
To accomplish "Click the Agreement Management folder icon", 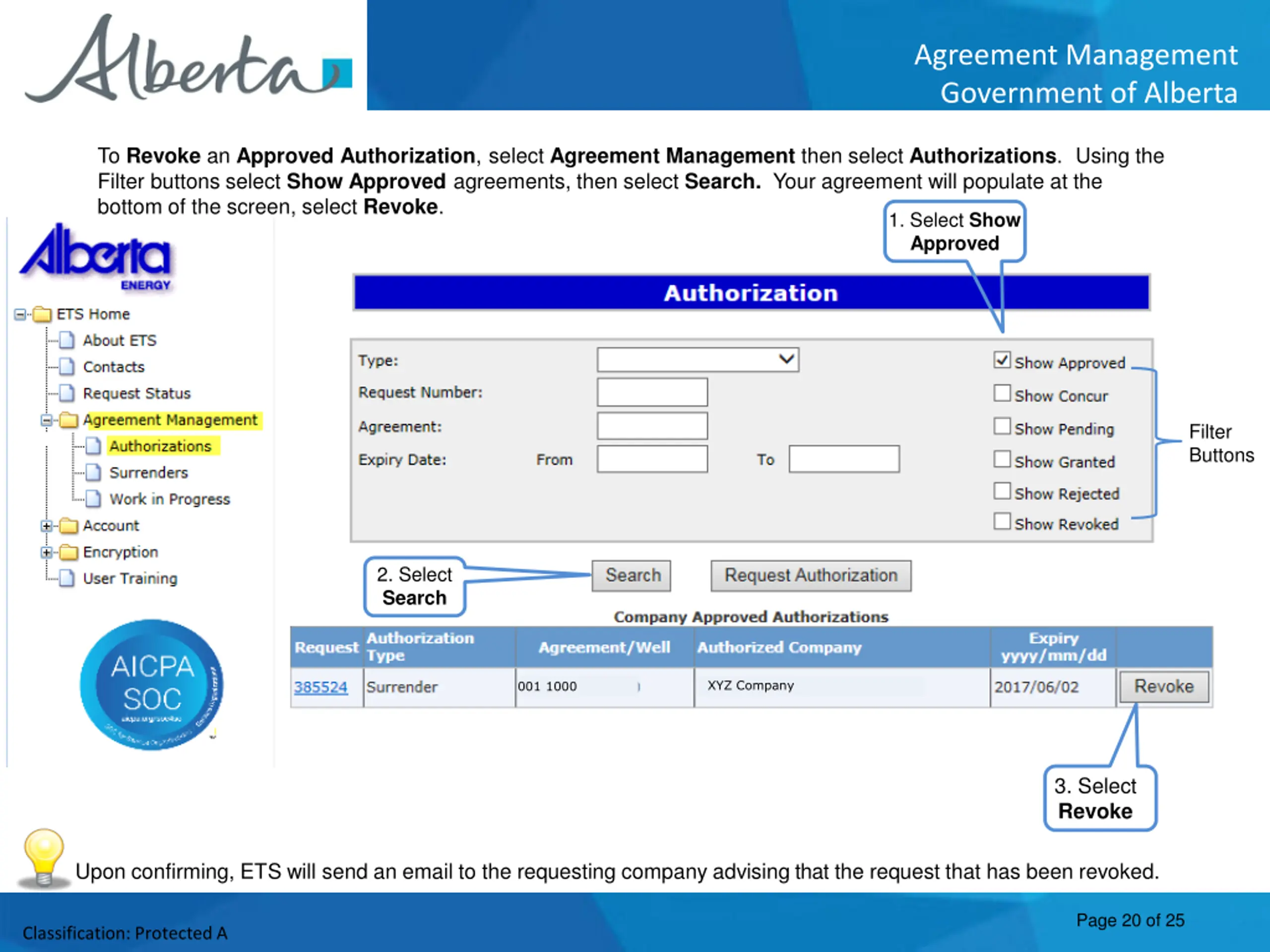I will [69, 420].
